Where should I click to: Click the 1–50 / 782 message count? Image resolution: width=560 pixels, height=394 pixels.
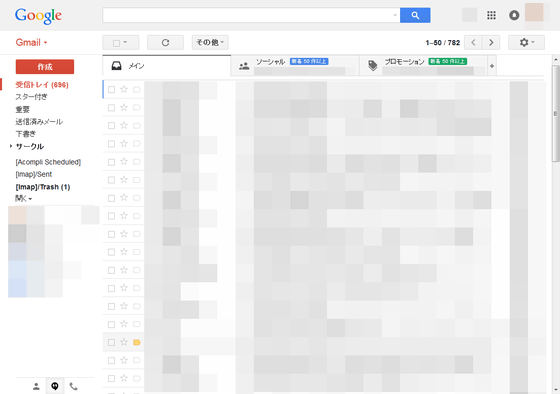coord(443,43)
